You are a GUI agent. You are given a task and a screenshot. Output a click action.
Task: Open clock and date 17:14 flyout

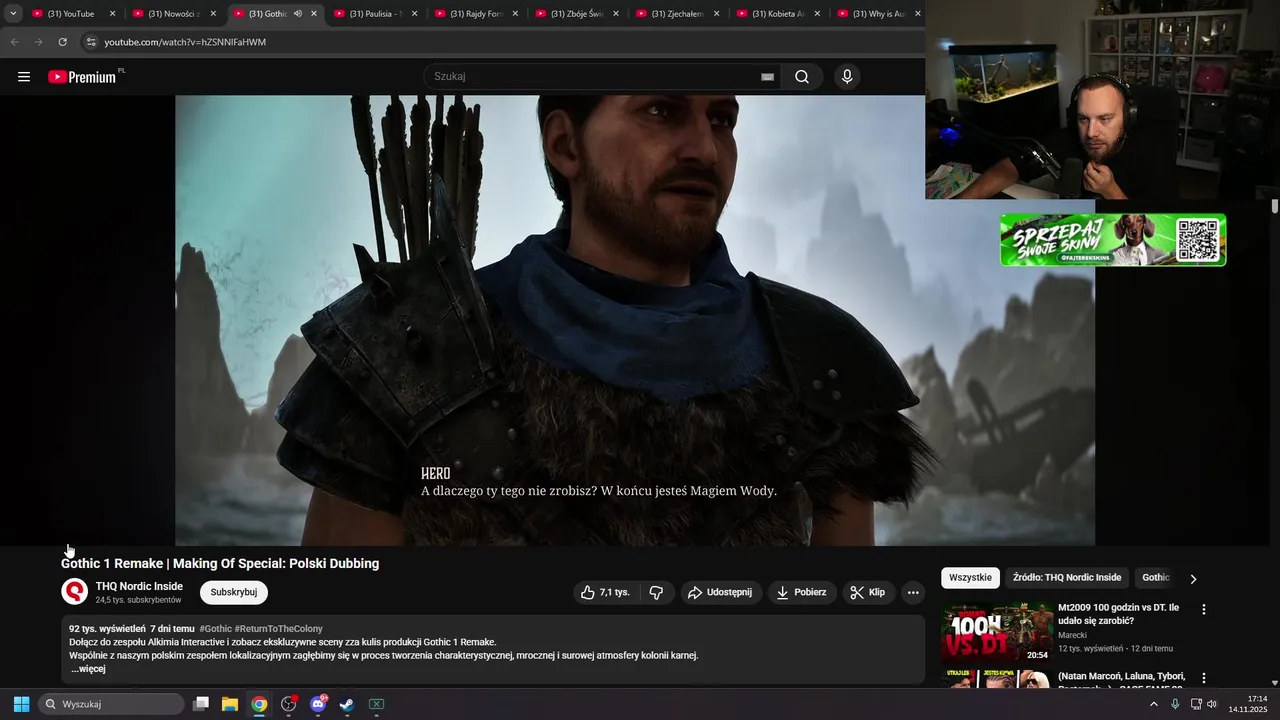[1248, 704]
